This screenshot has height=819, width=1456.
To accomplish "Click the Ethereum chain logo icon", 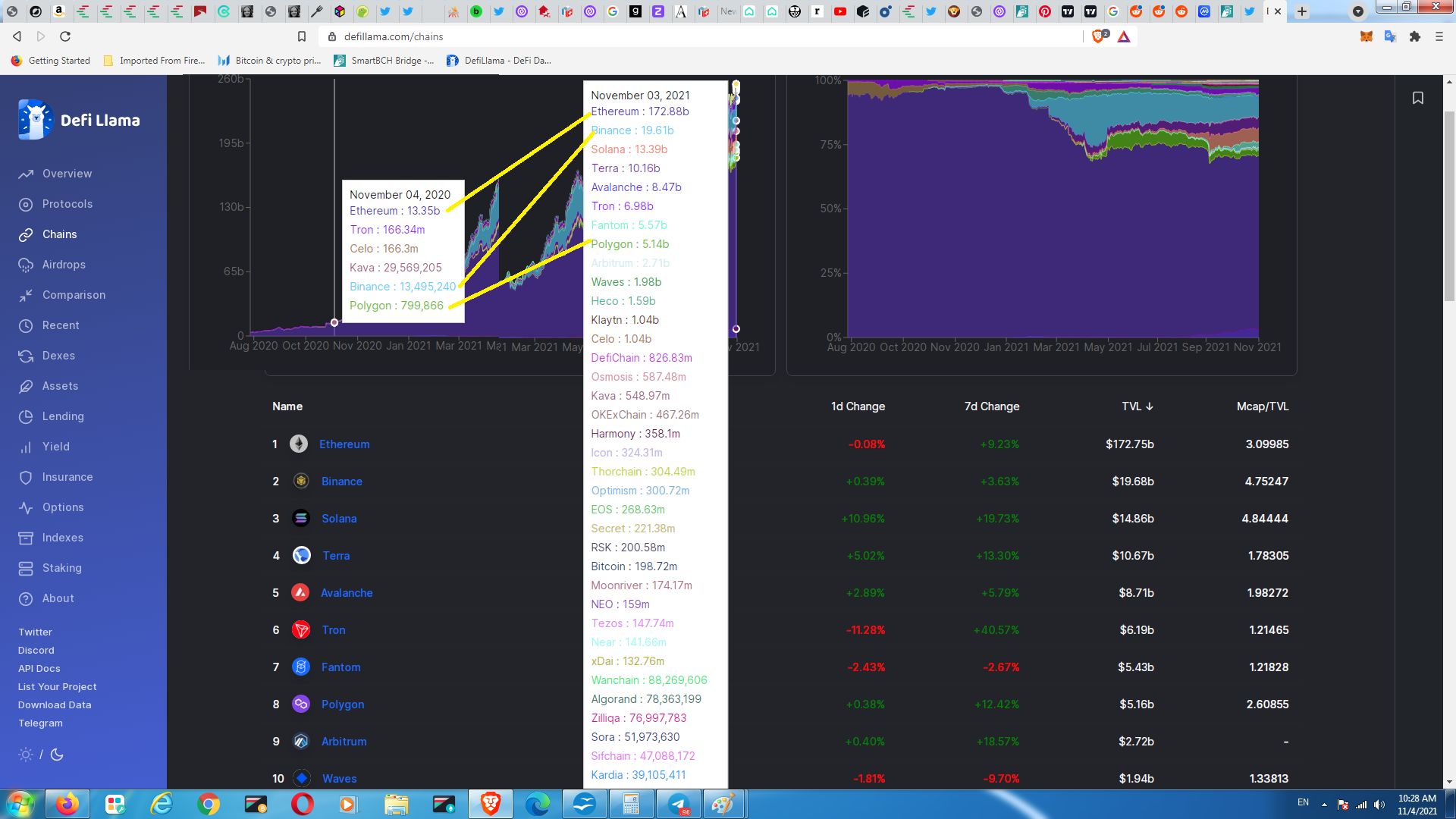I will [x=299, y=444].
